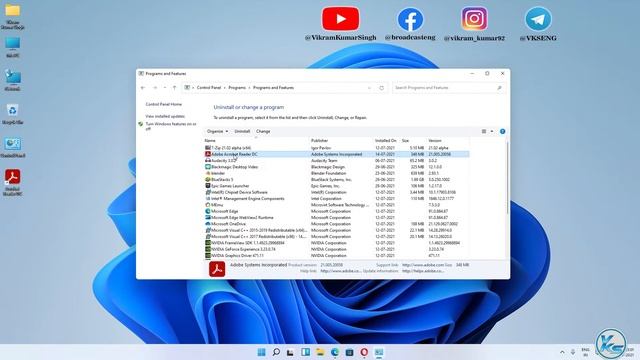Select Adobe Acrobat Reader DC name text
This screenshot has width=640, height=360.
tap(234, 154)
